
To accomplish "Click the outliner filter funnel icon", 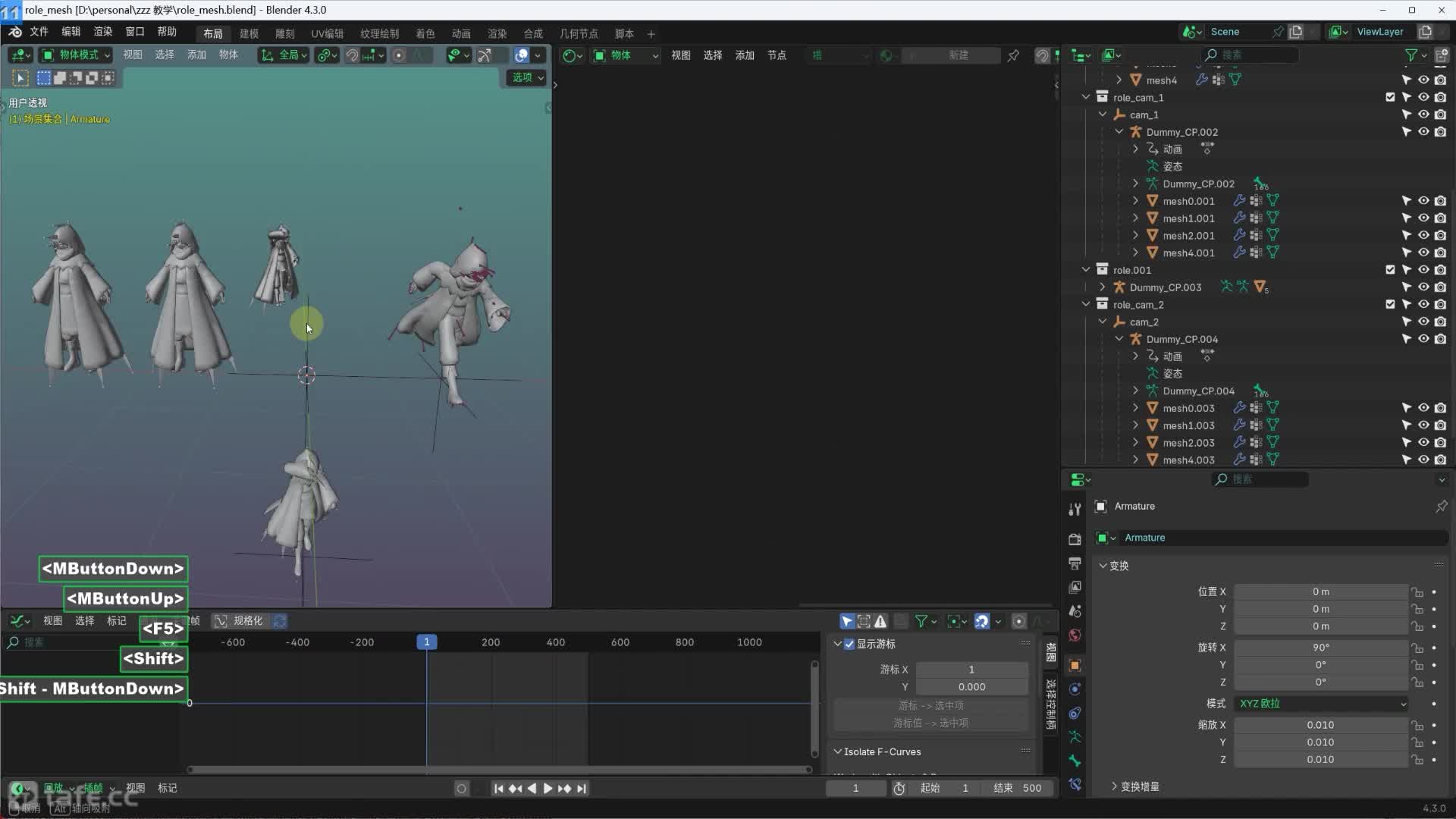I will pyautogui.click(x=1411, y=55).
